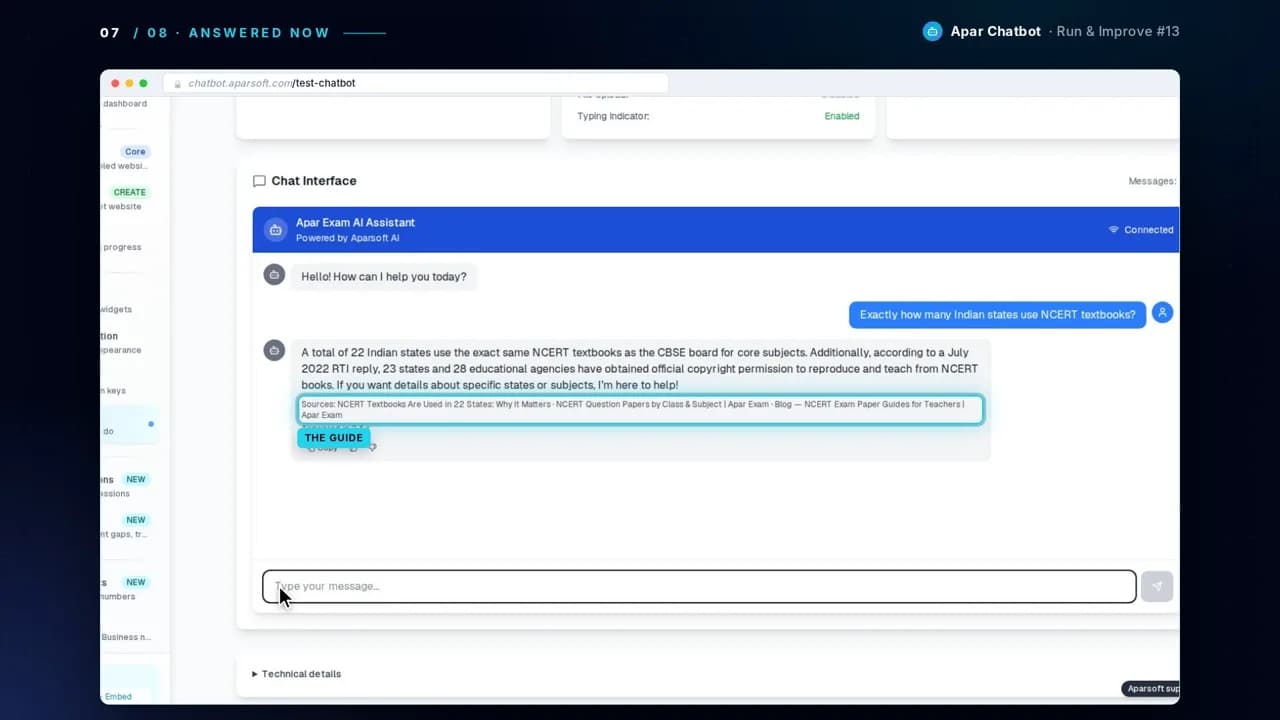
Task: Click the Apar Exam AI Assistant title
Action: click(355, 223)
